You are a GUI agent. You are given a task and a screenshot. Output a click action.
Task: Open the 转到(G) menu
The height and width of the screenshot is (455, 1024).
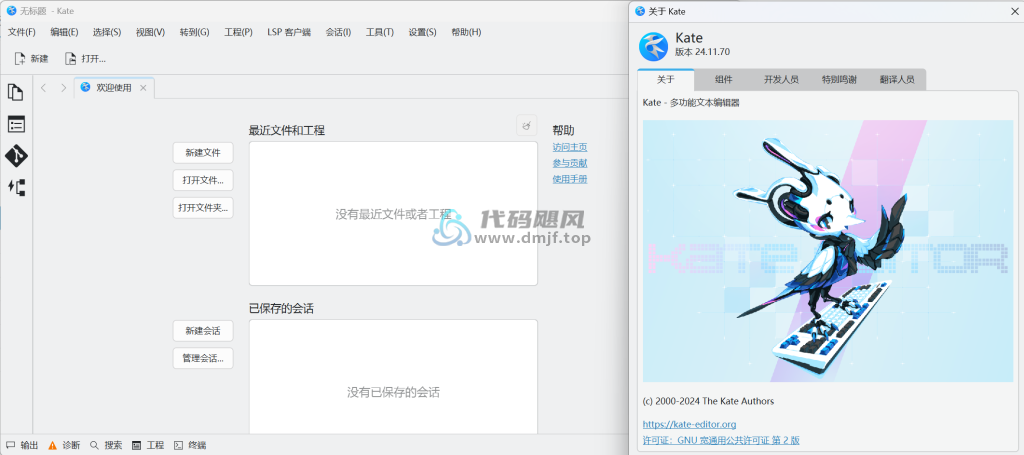tap(194, 32)
